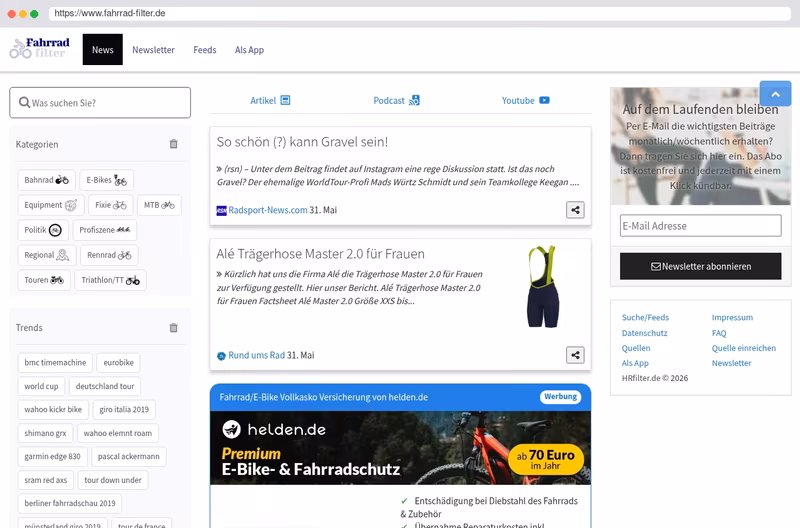Focus the E-Mail Adresse input field
800x528 pixels.
pos(701,225)
